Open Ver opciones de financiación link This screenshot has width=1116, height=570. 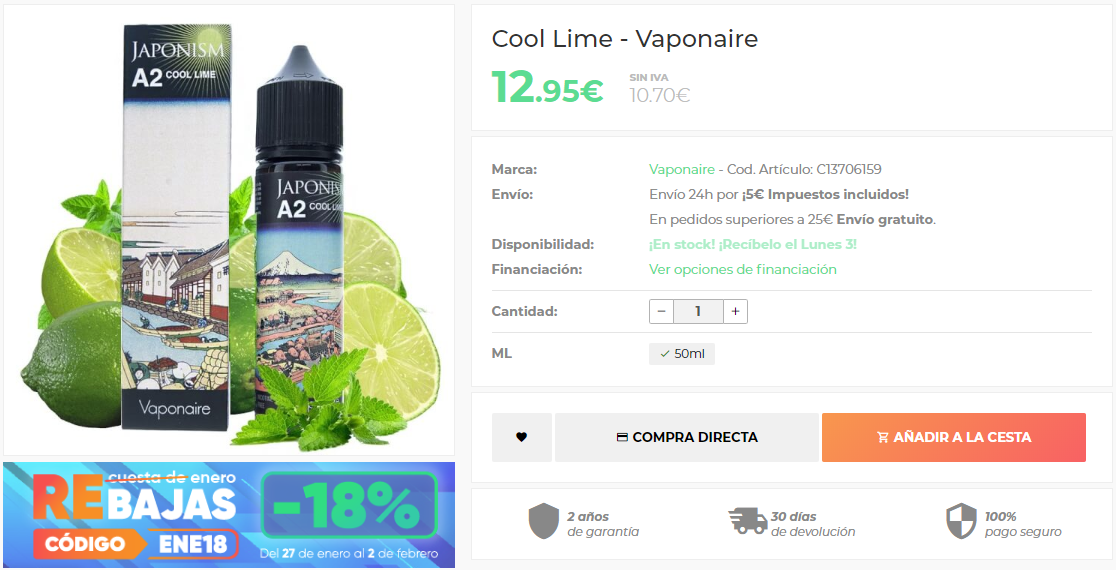pyautogui.click(x=742, y=269)
